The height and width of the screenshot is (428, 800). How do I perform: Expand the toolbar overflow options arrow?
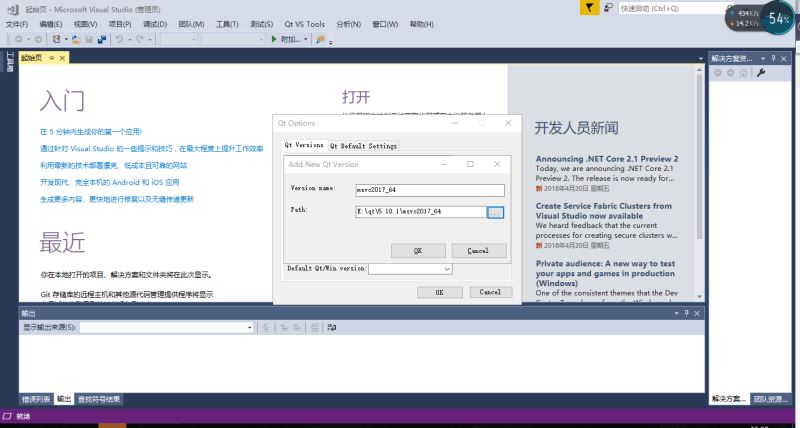331,41
